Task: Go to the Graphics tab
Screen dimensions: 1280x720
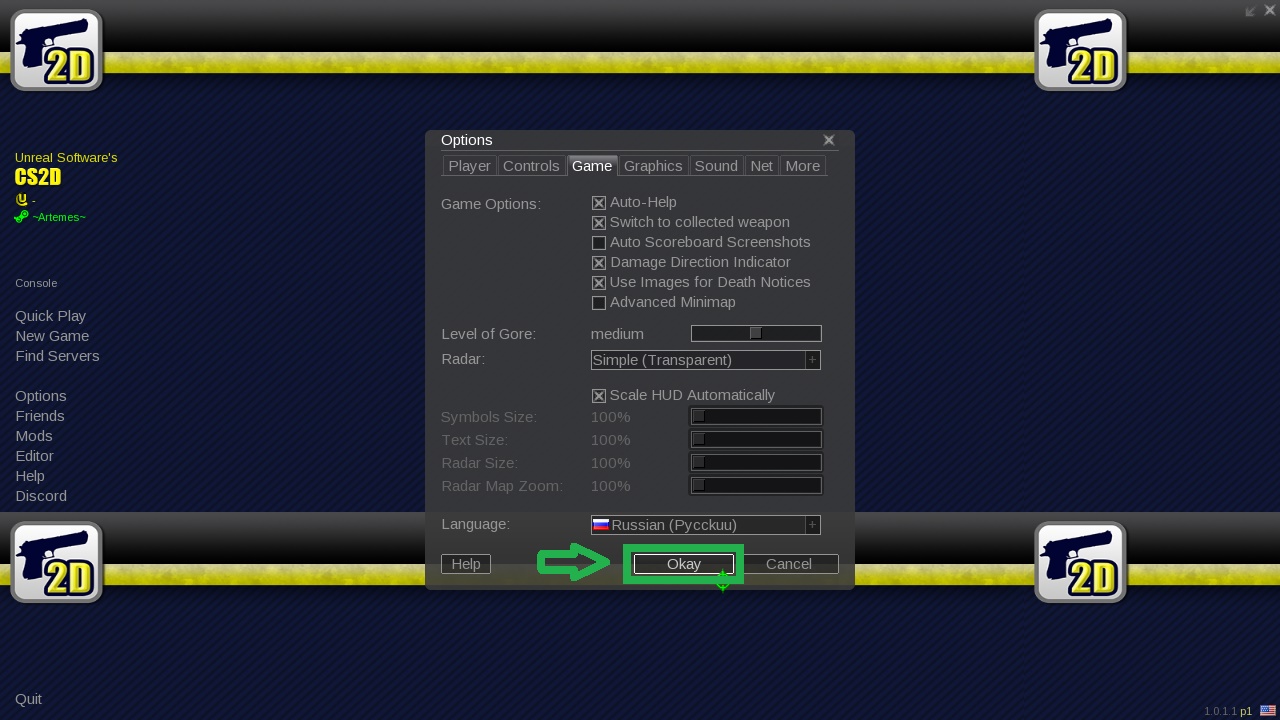Action: point(653,166)
